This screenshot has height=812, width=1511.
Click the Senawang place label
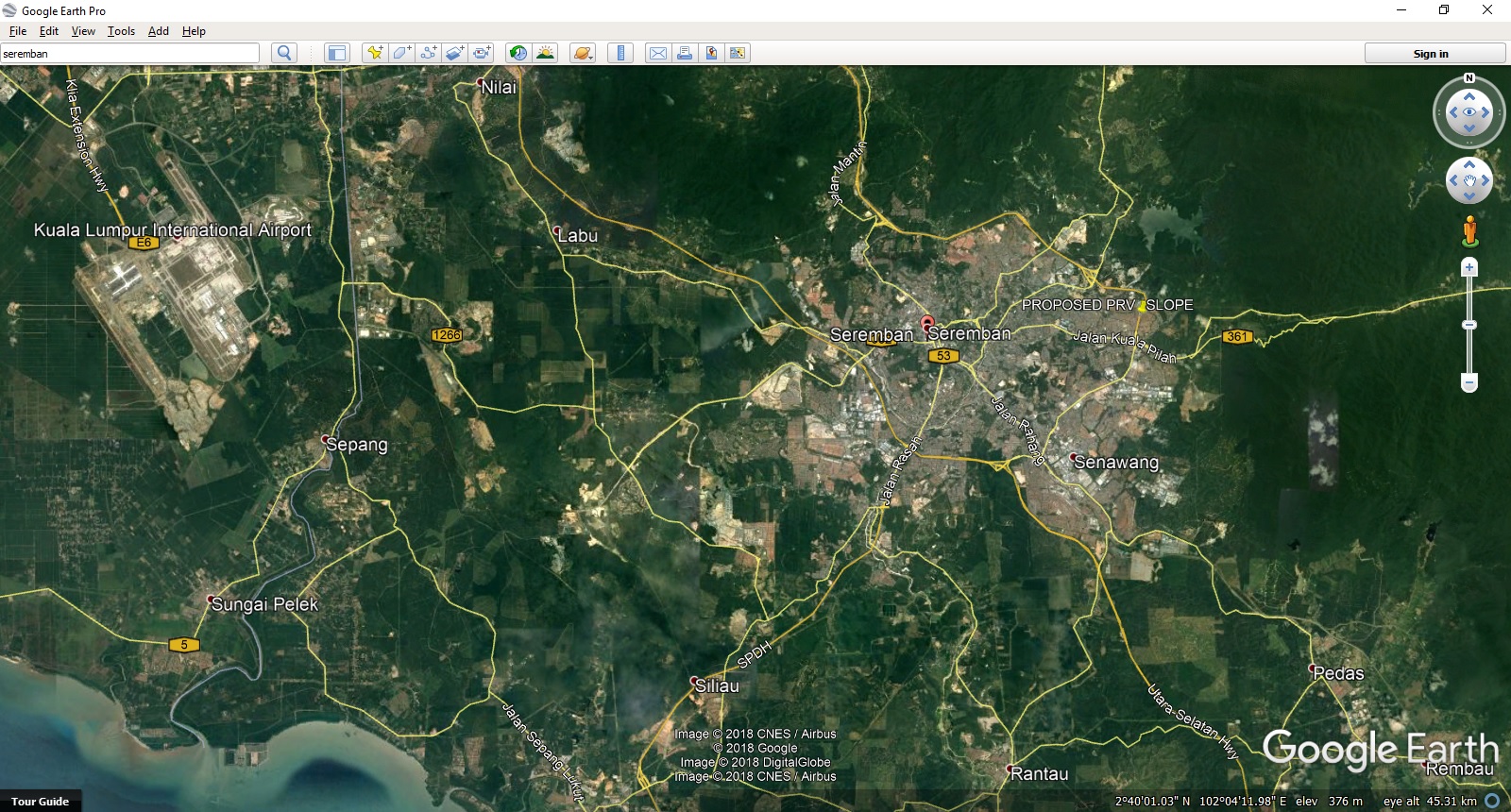(x=1116, y=462)
